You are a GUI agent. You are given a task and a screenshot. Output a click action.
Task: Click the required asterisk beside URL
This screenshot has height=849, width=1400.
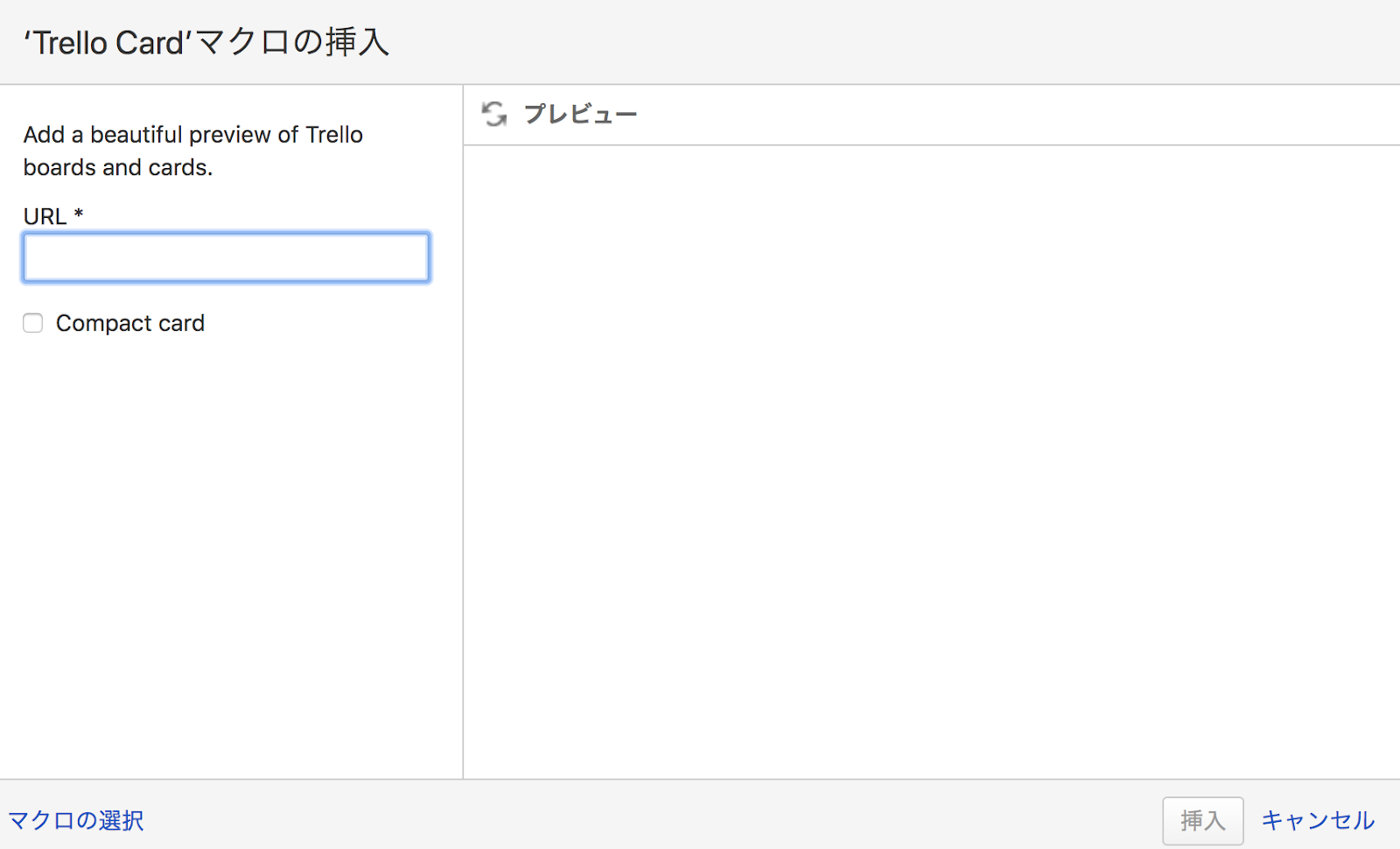(79, 214)
